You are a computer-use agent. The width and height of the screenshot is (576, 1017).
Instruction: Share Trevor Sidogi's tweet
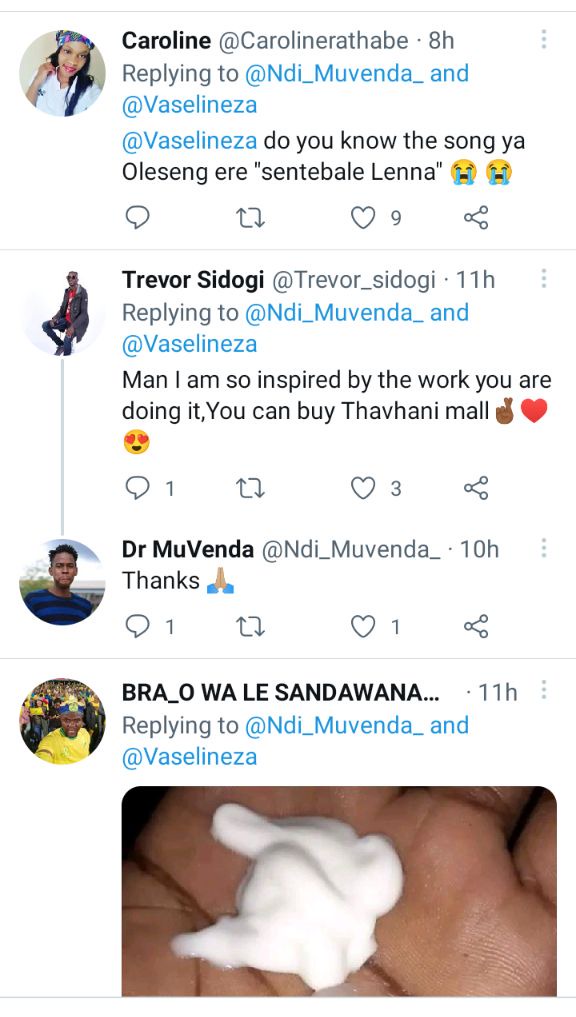476,488
